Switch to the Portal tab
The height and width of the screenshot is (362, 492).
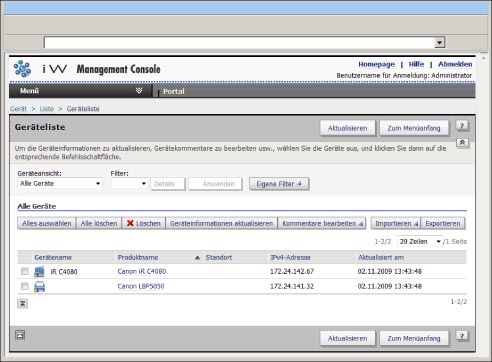[174, 91]
